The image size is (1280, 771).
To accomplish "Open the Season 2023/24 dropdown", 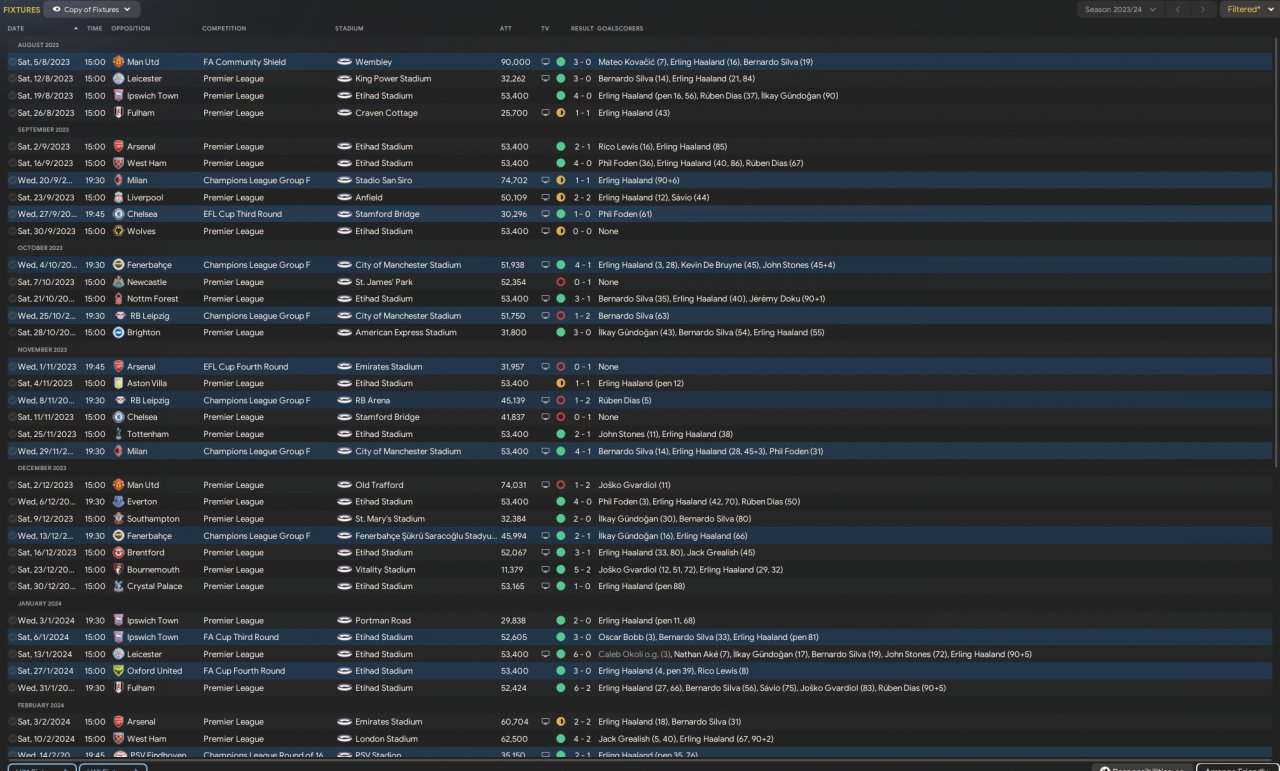I will click(x=1123, y=10).
